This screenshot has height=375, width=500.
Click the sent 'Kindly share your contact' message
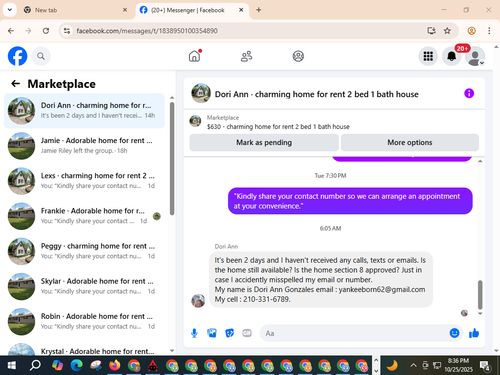coord(350,201)
